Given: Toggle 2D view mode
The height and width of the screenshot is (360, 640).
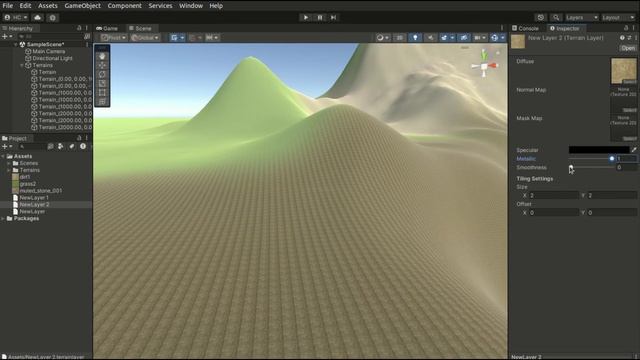Looking at the screenshot, I should 400,38.
